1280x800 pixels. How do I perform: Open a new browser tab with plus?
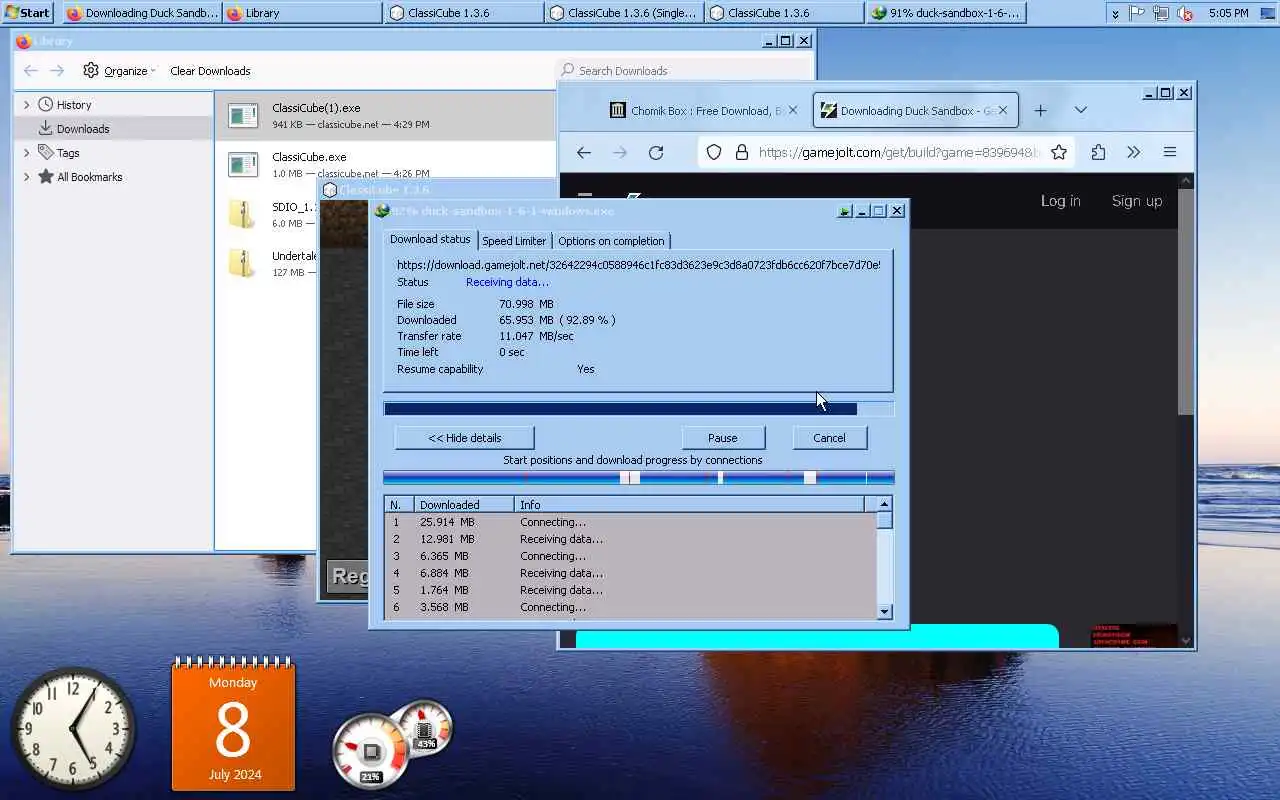click(1040, 110)
